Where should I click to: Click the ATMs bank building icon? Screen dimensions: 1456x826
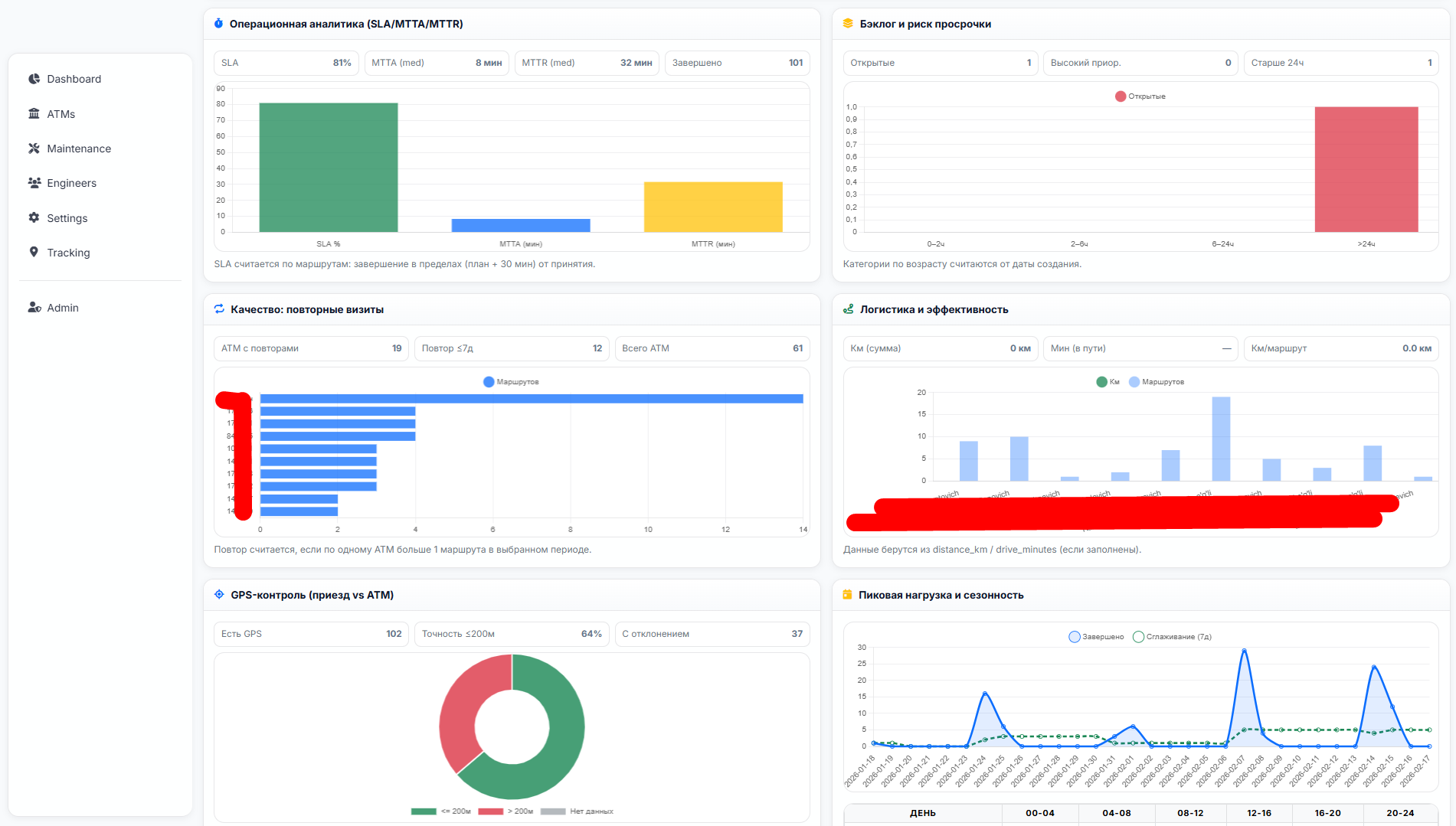tap(34, 114)
